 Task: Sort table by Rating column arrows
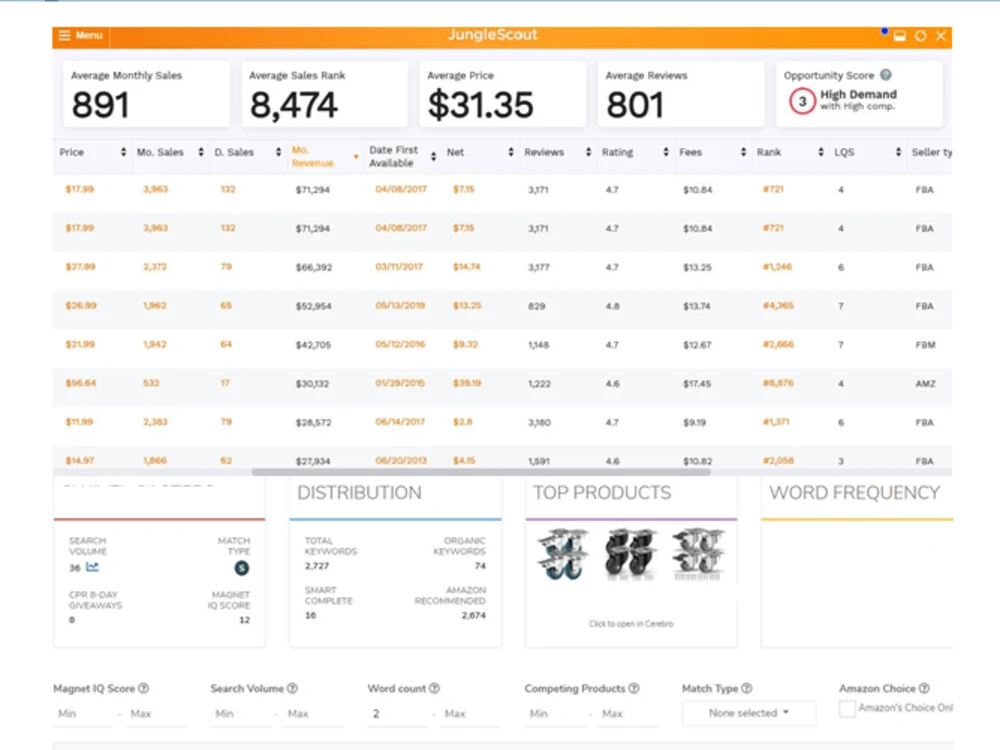pyautogui.click(x=666, y=152)
